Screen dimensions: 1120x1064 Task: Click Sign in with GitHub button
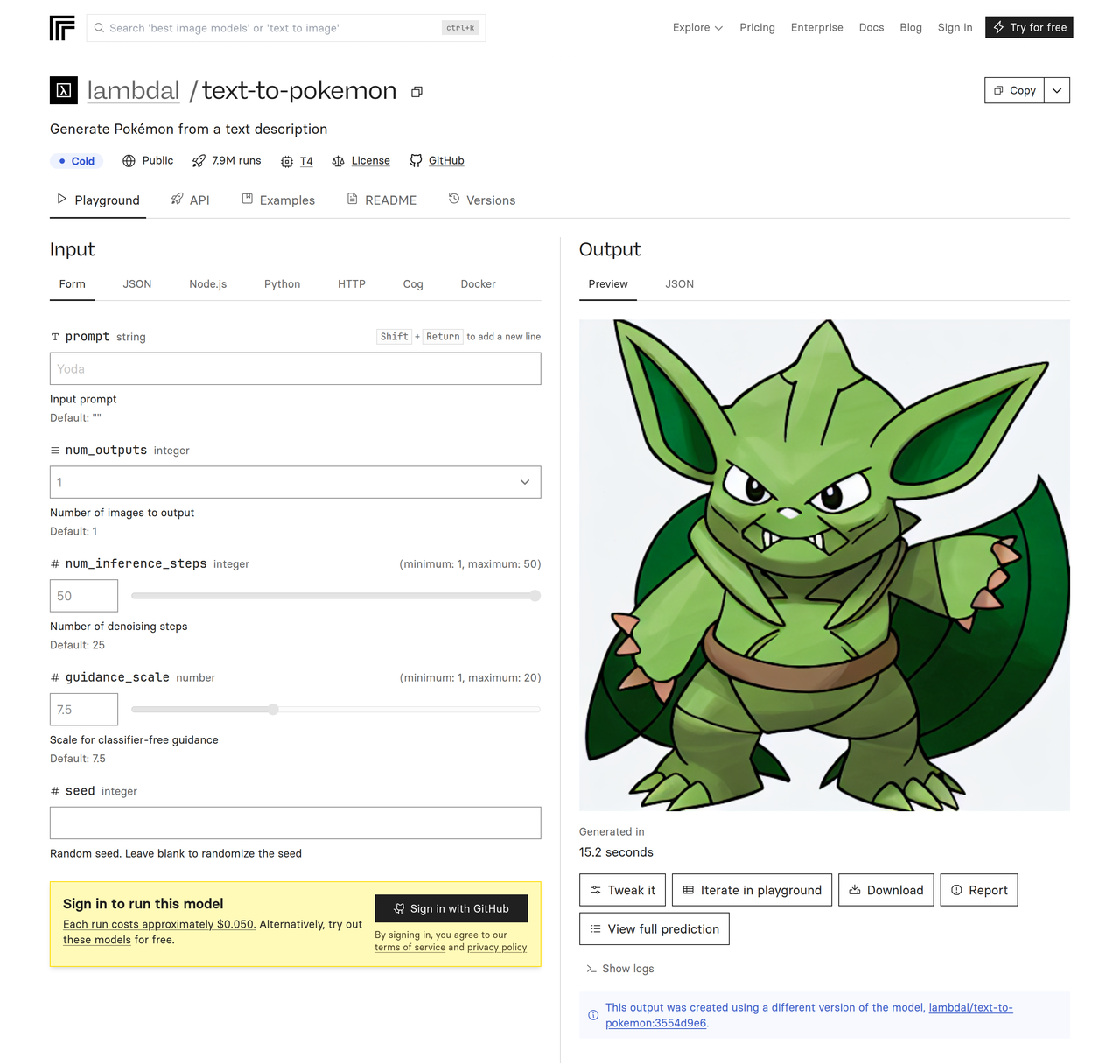tap(451, 908)
